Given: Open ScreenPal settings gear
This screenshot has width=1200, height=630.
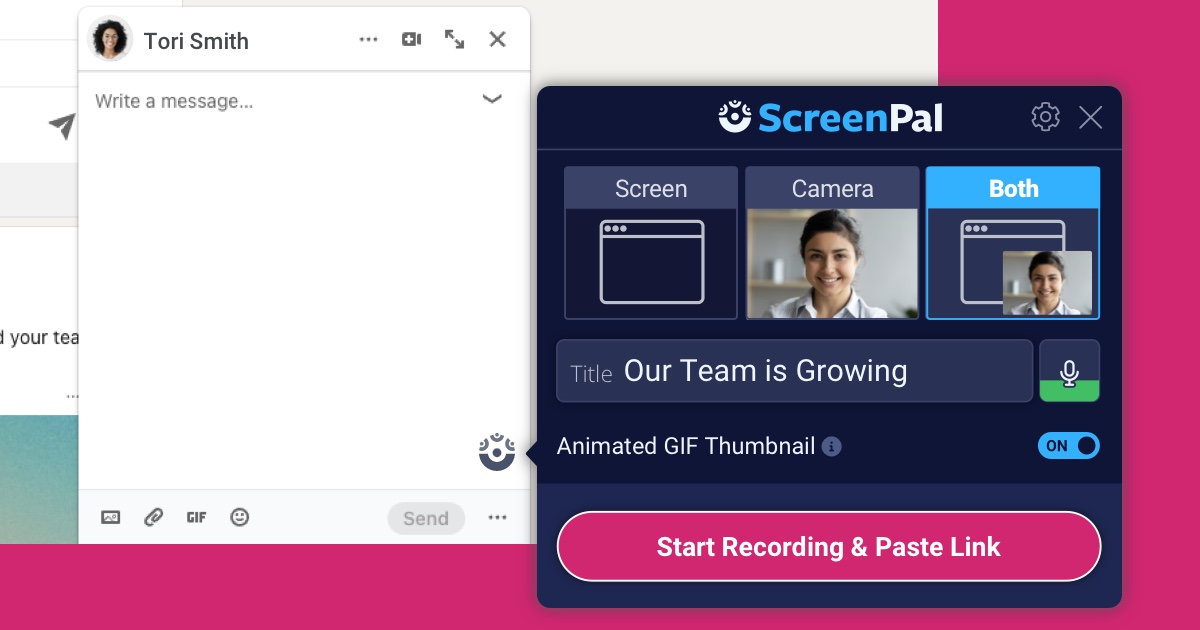Looking at the screenshot, I should tap(1045, 117).
